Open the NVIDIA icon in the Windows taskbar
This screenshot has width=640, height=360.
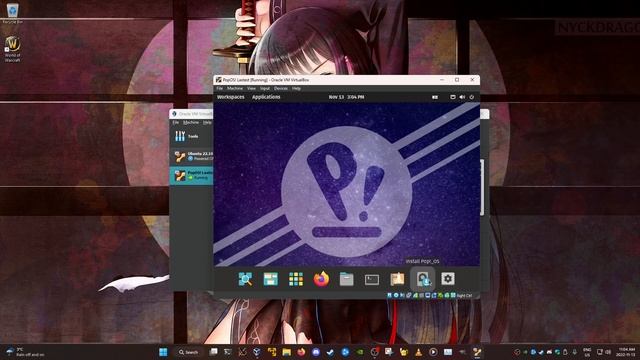(x=360, y=352)
